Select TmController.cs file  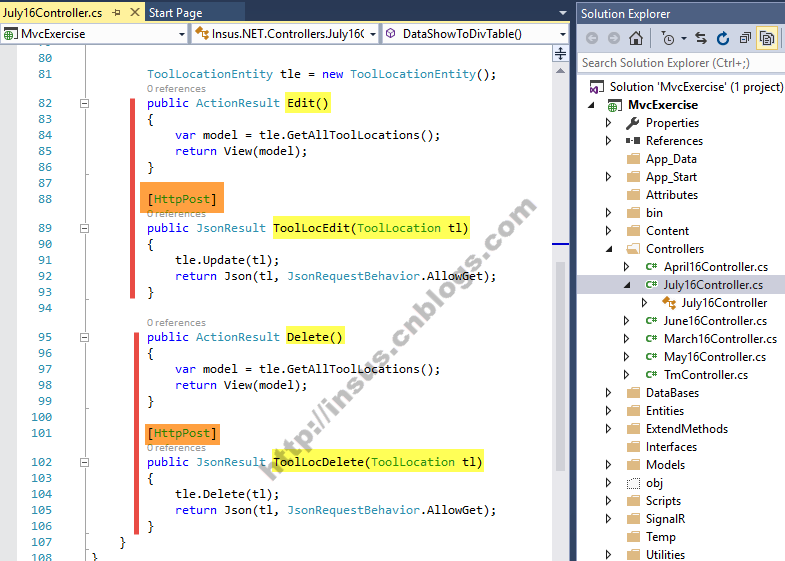pos(706,375)
